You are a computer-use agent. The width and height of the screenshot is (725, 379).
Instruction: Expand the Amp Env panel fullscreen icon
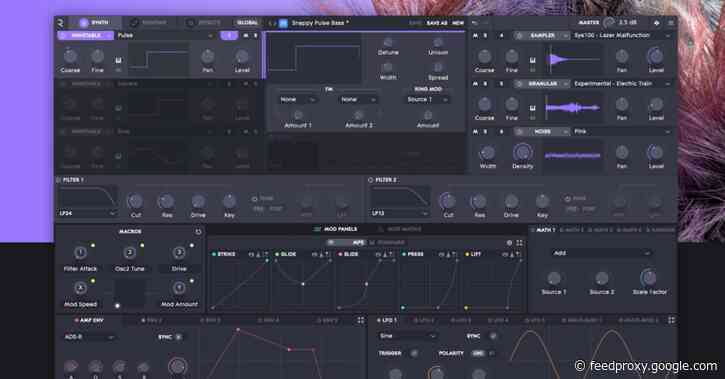360,320
